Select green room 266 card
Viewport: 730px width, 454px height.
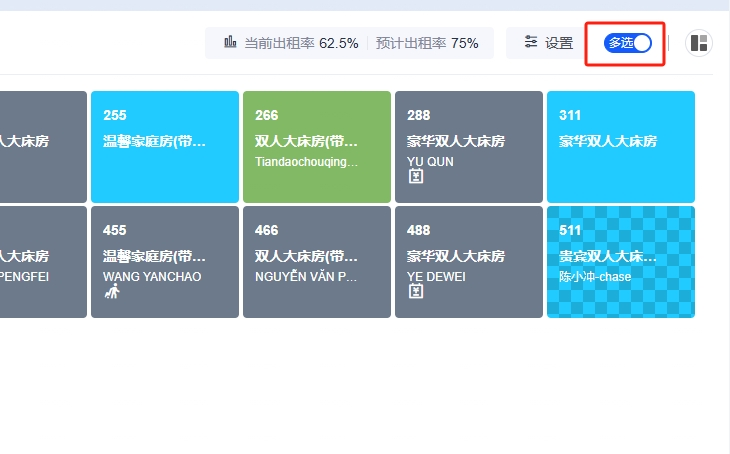pyautogui.click(x=316, y=146)
